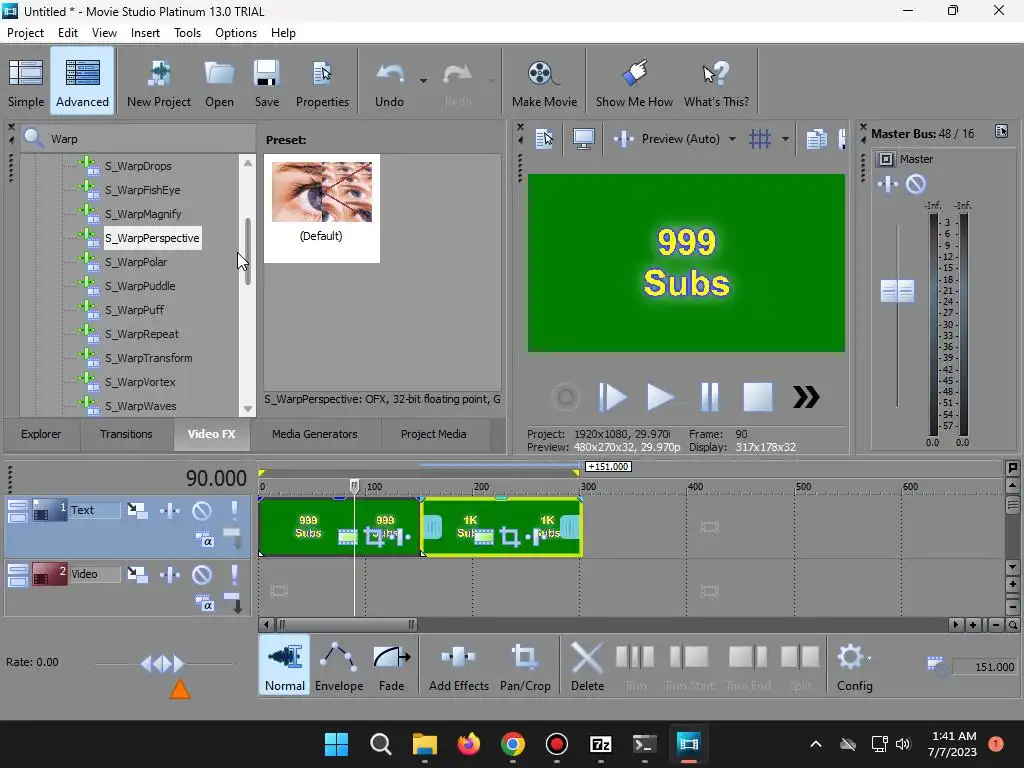1024x768 pixels.
Task: Open project Properties
Action: (322, 82)
